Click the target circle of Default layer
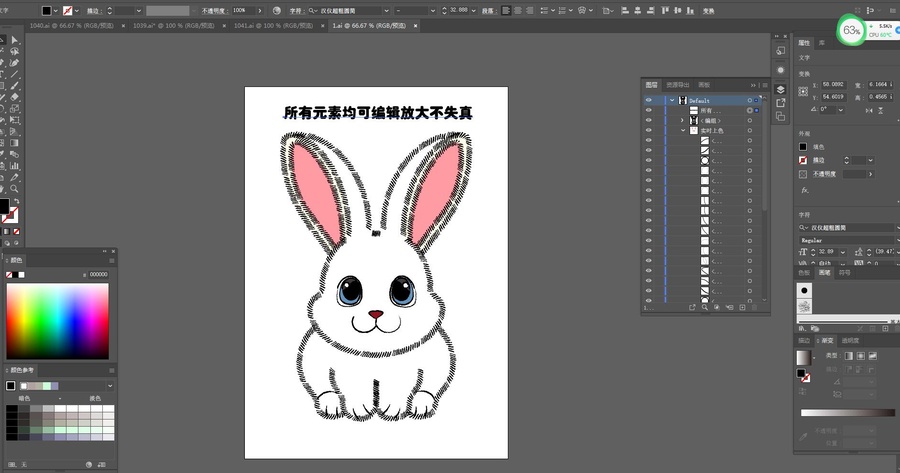Screen dimensions: 900x473 tap(750, 100)
